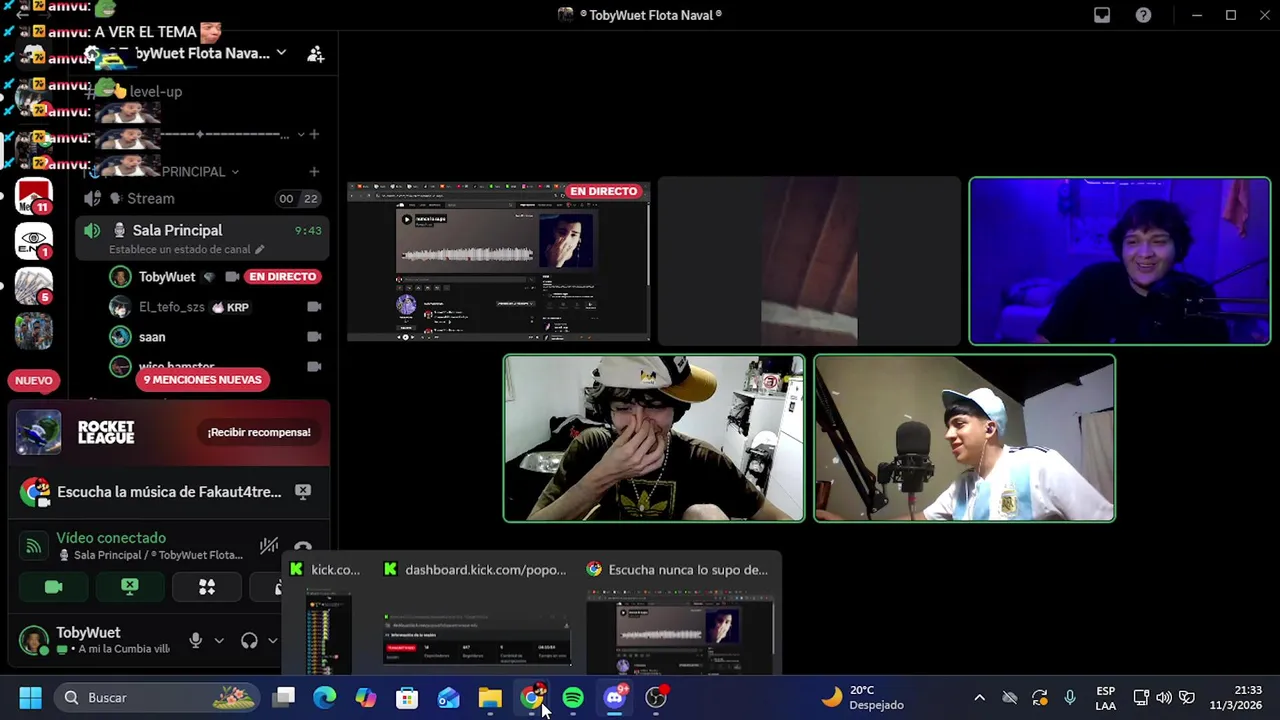This screenshot has height=720, width=1280.
Task: Click the Chrome icon on taskbar
Action: [532, 697]
